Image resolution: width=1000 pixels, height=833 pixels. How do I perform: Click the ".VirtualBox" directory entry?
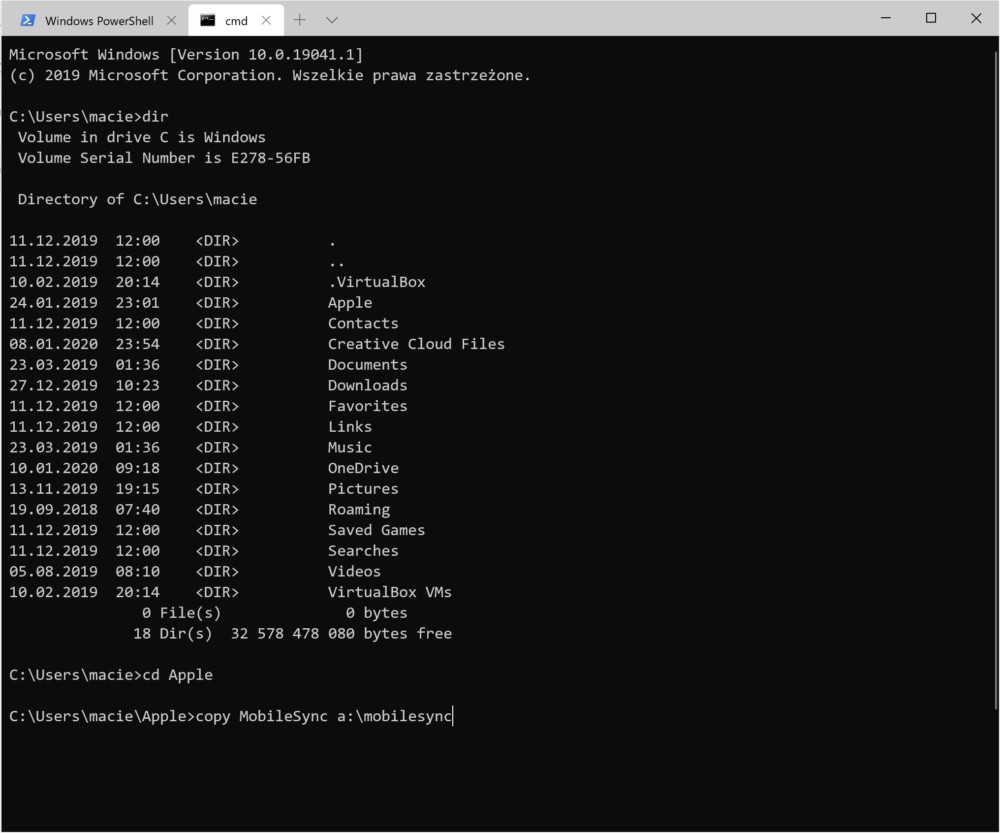click(376, 282)
